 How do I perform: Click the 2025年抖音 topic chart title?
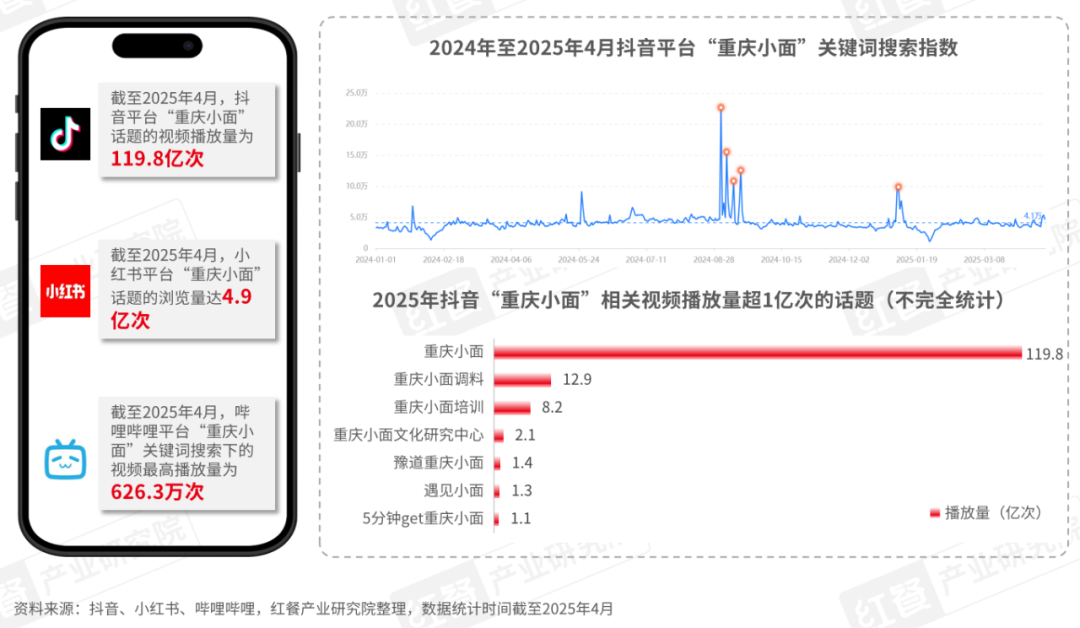coord(689,300)
